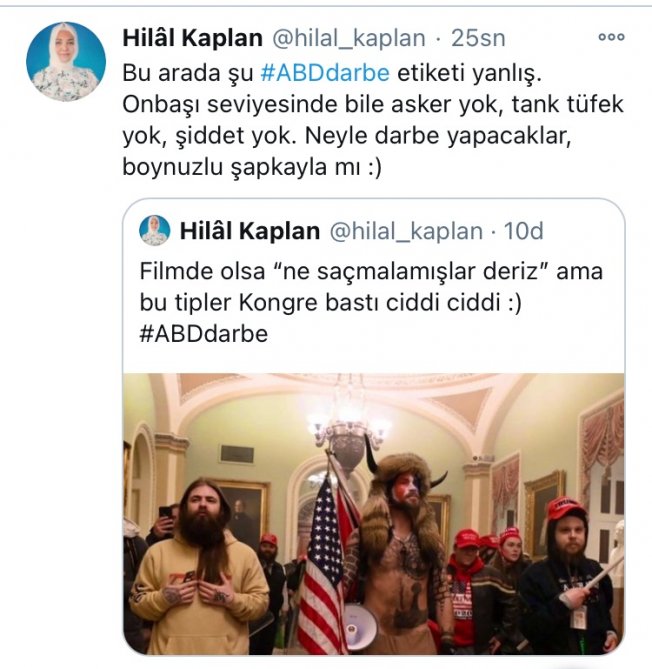Click the chandelier in the photo
This screenshot has height=669, width=652.
click(x=348, y=431)
